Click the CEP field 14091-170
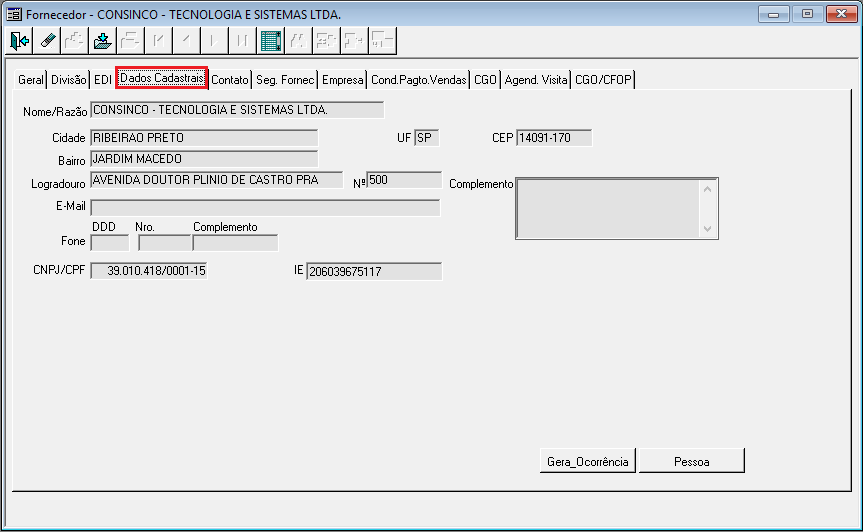The height and width of the screenshot is (532, 863). 554,138
